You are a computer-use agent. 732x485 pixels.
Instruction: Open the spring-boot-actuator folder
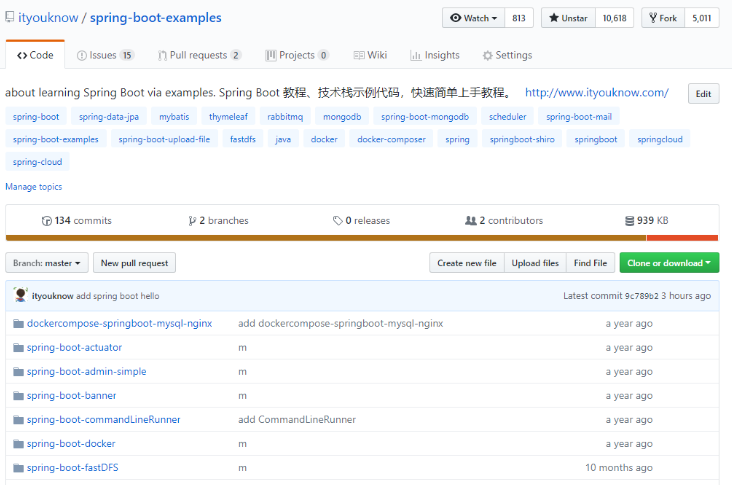point(74,347)
